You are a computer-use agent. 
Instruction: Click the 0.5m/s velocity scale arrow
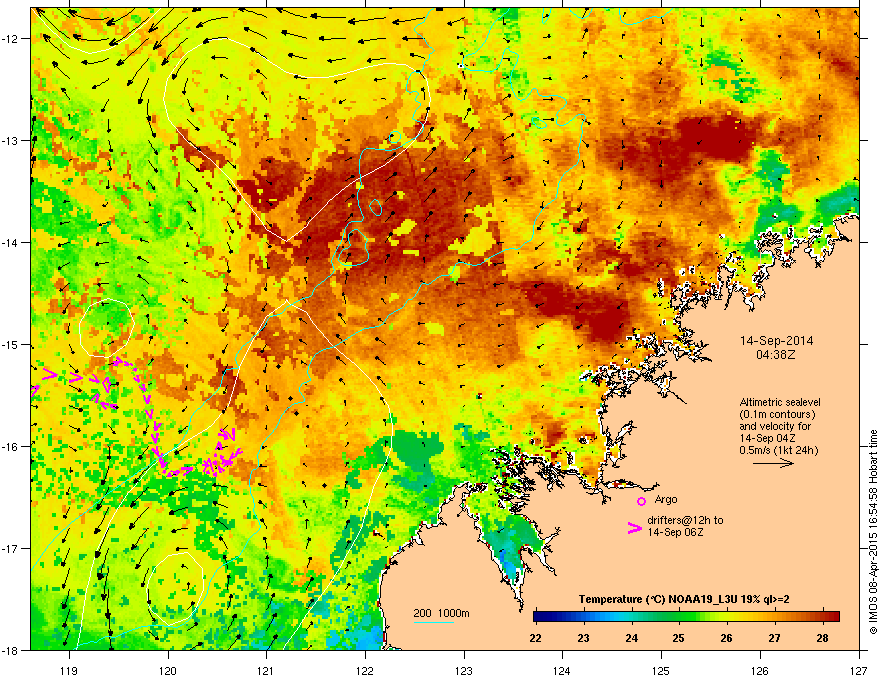(x=773, y=463)
